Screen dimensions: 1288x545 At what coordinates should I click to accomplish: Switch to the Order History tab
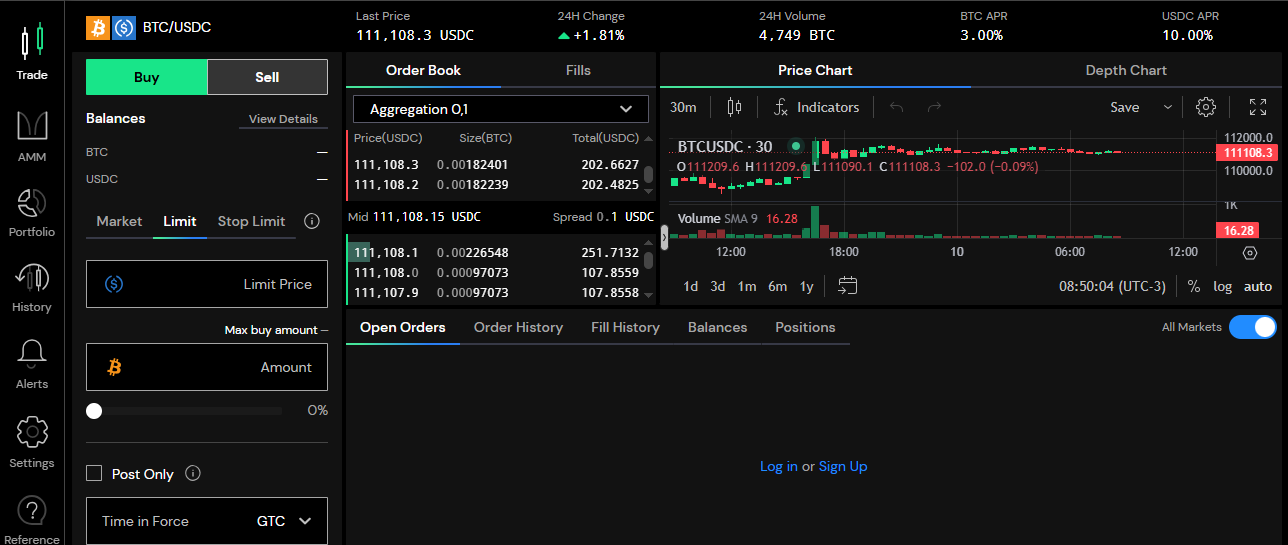[x=518, y=327]
